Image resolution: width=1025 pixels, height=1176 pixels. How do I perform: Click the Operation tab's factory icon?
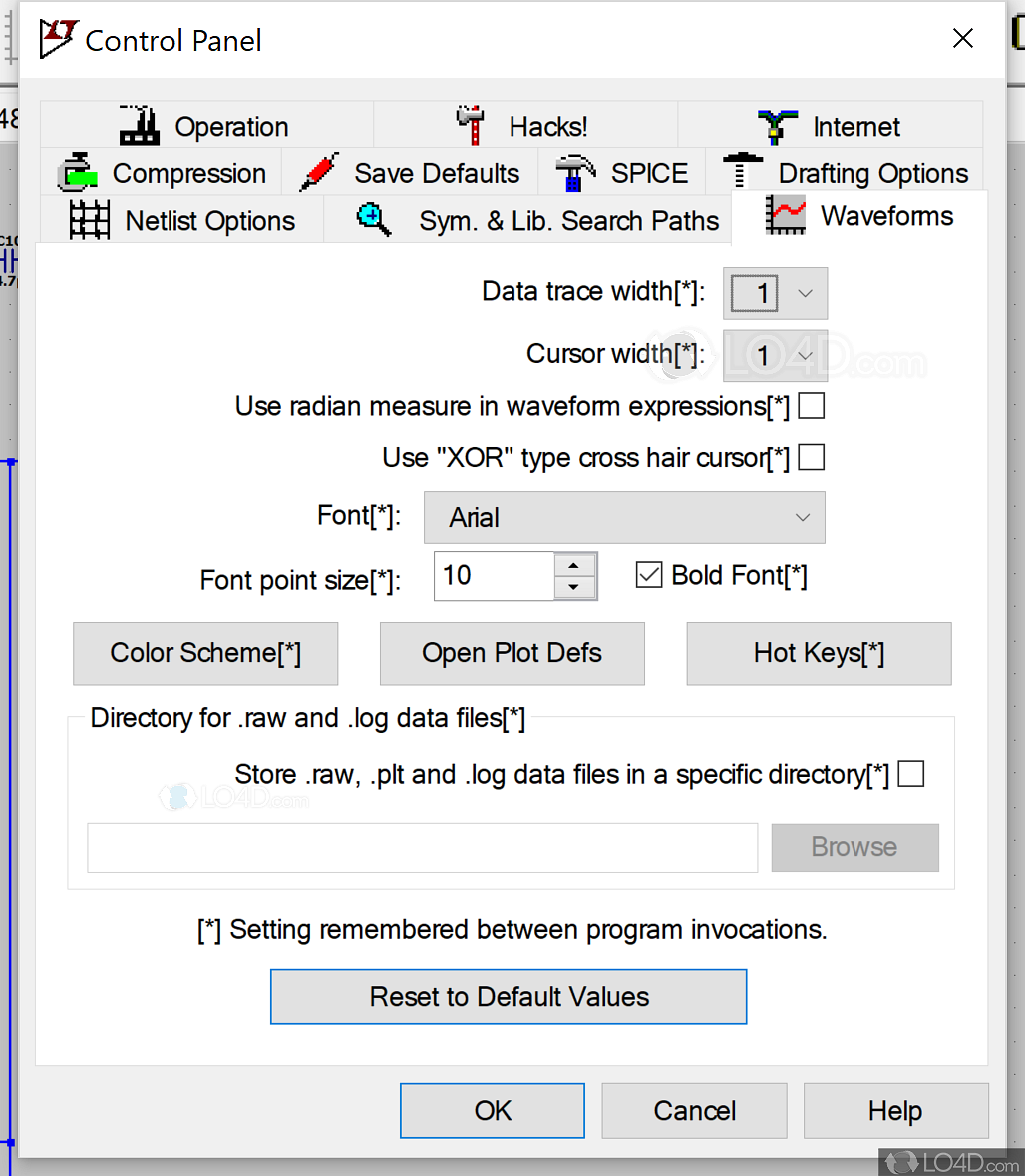click(138, 123)
